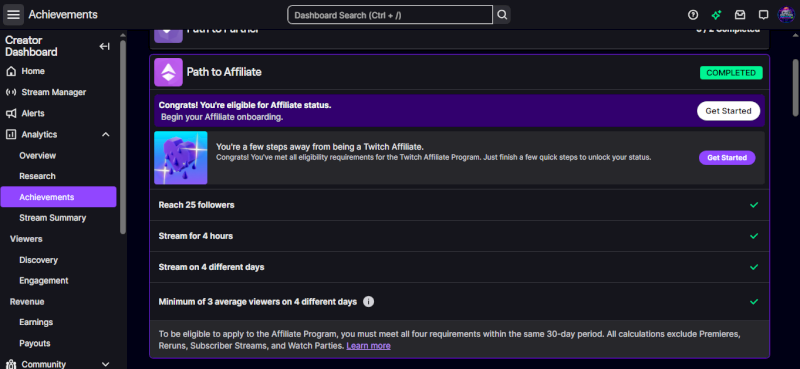Click the Affiliate promo heart thumbnail
The width and height of the screenshot is (800, 369).
coord(181,158)
